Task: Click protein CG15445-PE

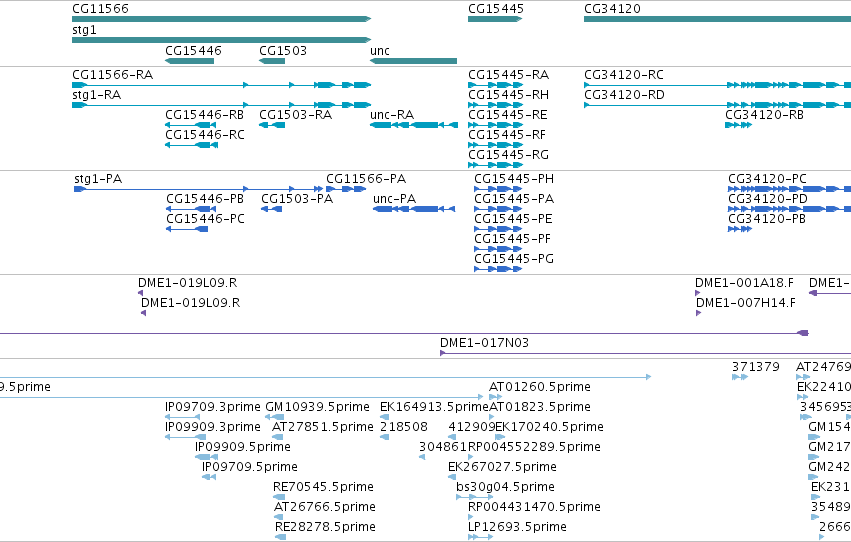Action: [498, 229]
